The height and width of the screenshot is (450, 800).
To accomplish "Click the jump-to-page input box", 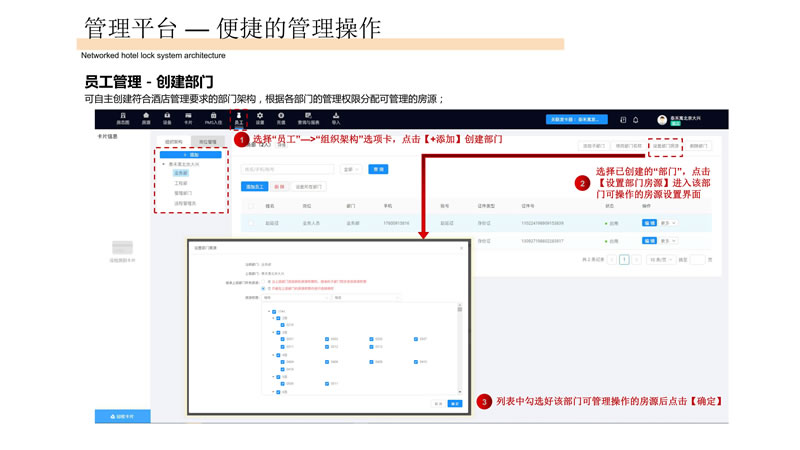I will pos(697,260).
